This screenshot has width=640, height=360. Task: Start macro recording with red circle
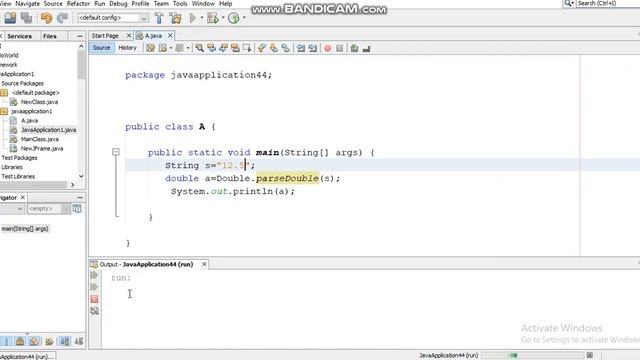pyautogui.click(x=328, y=48)
